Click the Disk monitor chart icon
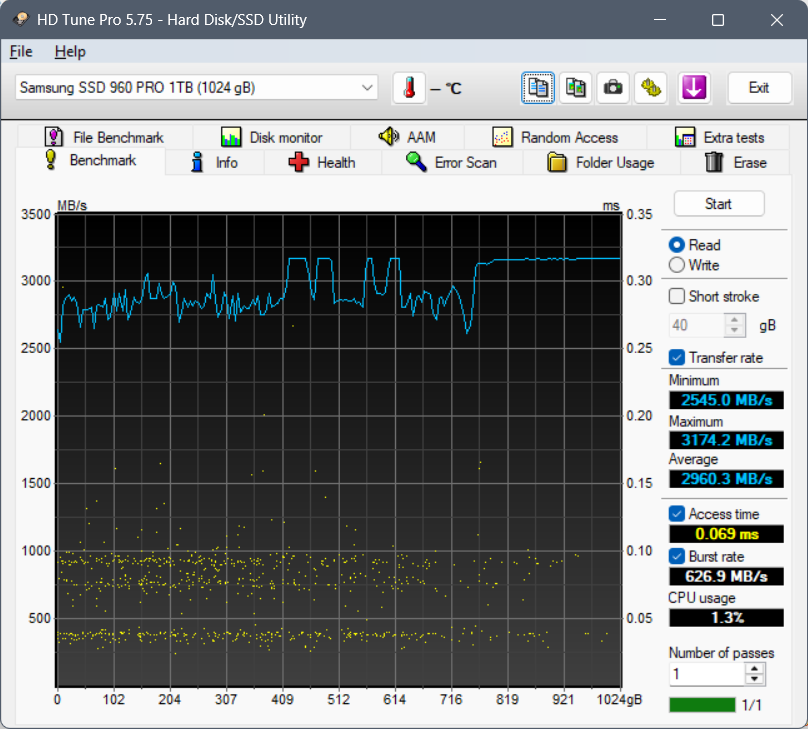 coord(231,137)
